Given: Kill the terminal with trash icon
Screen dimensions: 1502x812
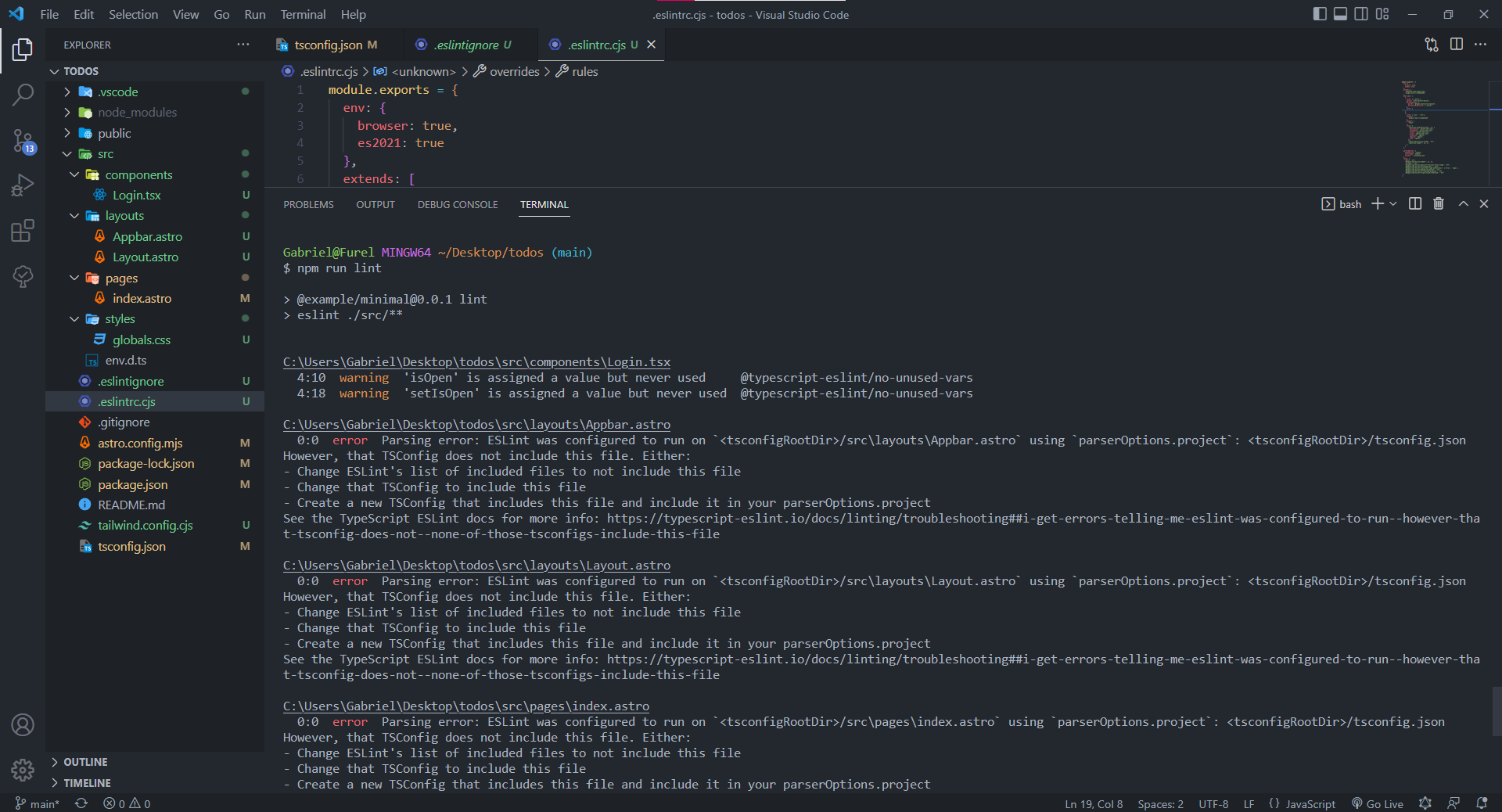Looking at the screenshot, I should tap(1439, 203).
